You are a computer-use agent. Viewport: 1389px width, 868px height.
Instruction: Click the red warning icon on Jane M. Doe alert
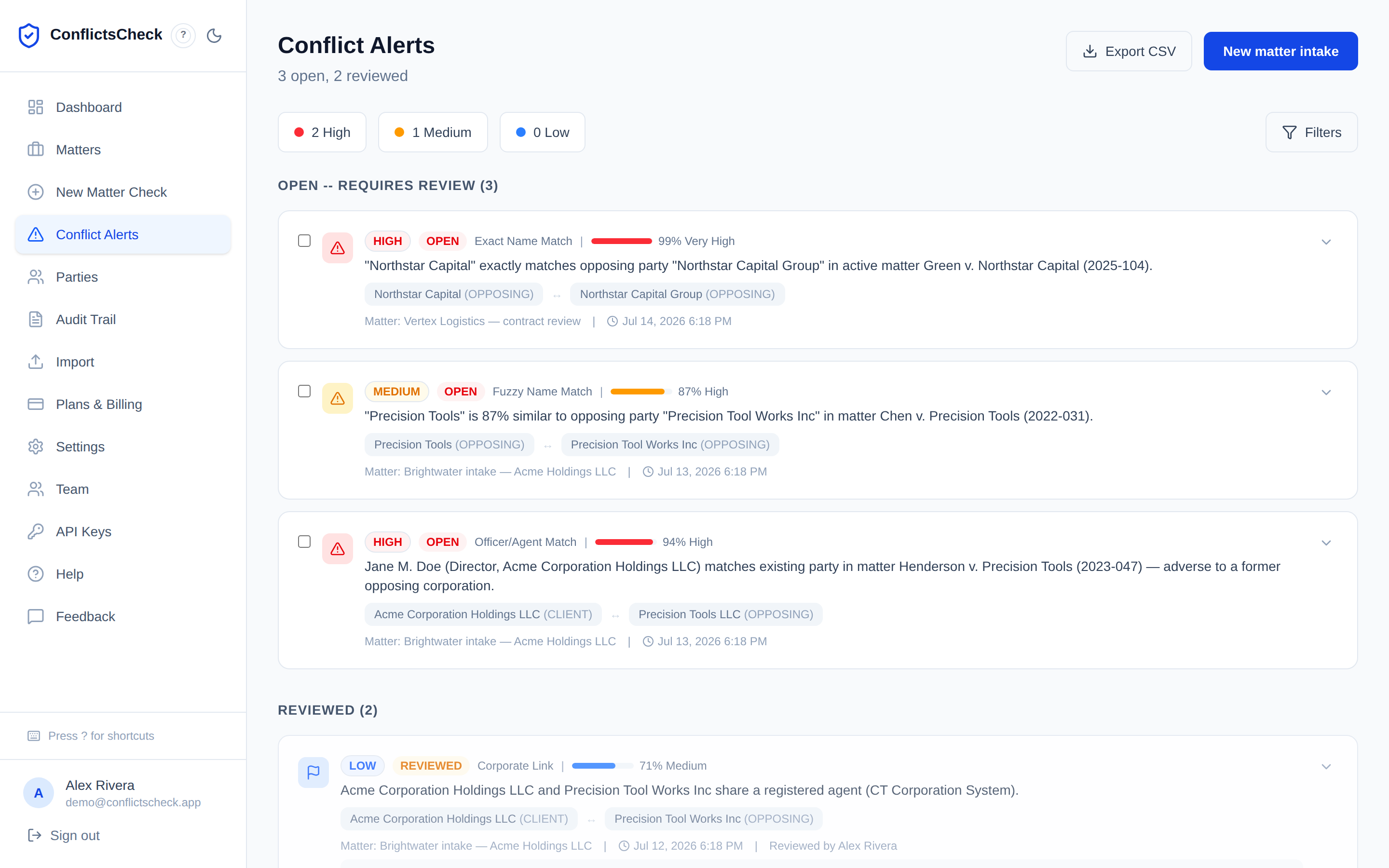click(338, 549)
